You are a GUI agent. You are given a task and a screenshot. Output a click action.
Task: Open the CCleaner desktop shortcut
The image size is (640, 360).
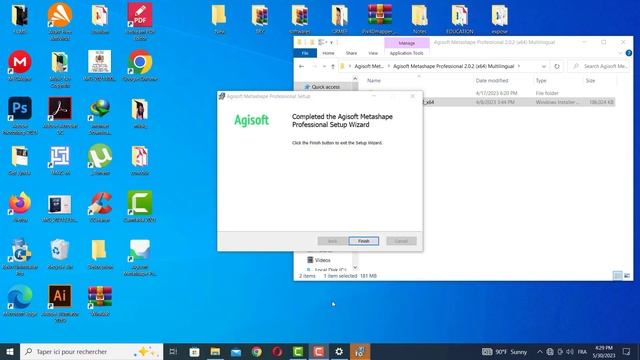100,207
